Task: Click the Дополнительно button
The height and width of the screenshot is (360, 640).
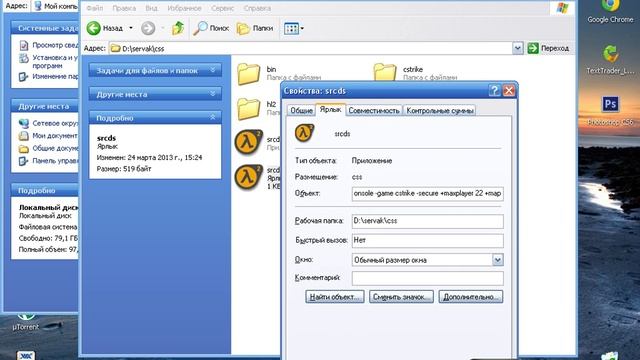Action: point(471,297)
